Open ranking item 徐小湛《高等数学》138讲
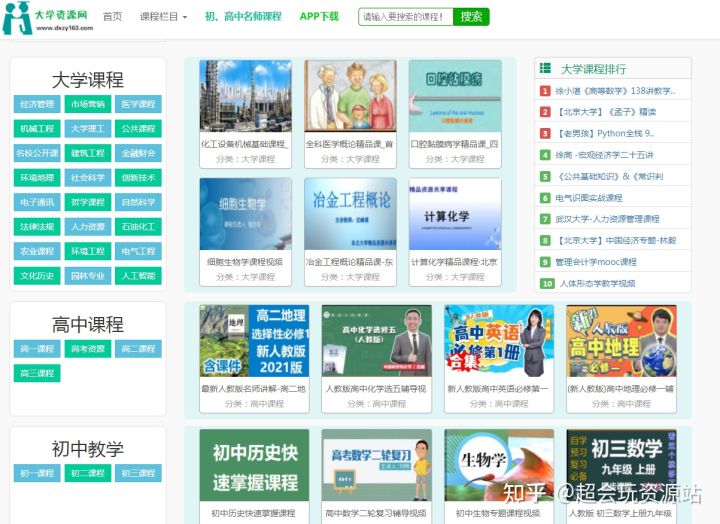This screenshot has height=524, width=720. point(615,91)
